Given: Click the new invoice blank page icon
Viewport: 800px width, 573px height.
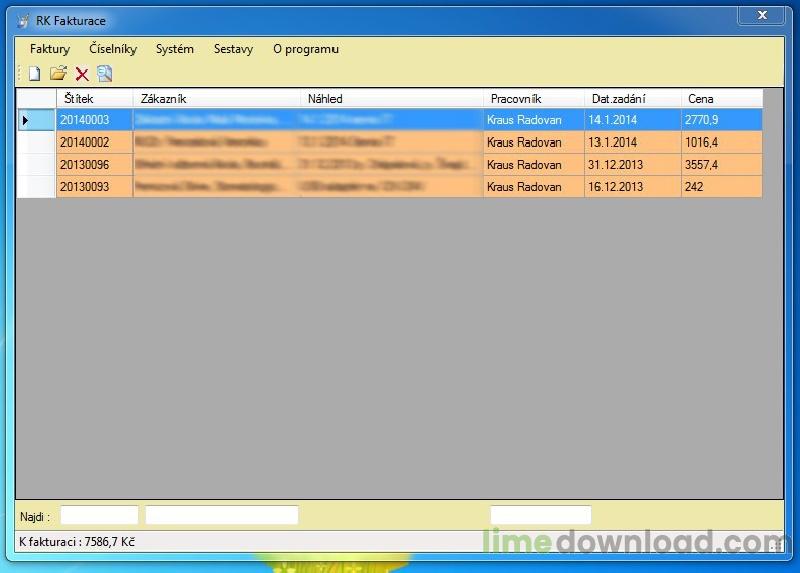Looking at the screenshot, I should (34, 74).
